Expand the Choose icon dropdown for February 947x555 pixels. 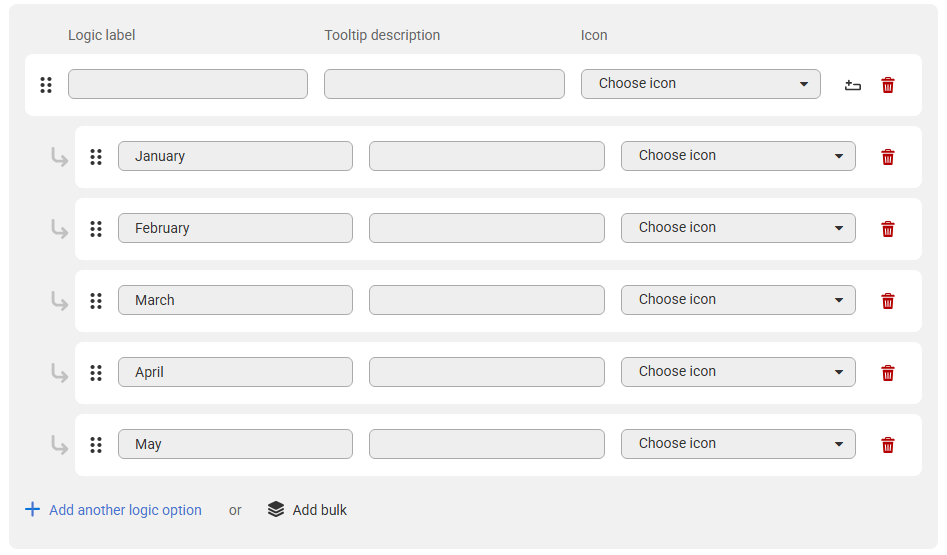pos(738,228)
